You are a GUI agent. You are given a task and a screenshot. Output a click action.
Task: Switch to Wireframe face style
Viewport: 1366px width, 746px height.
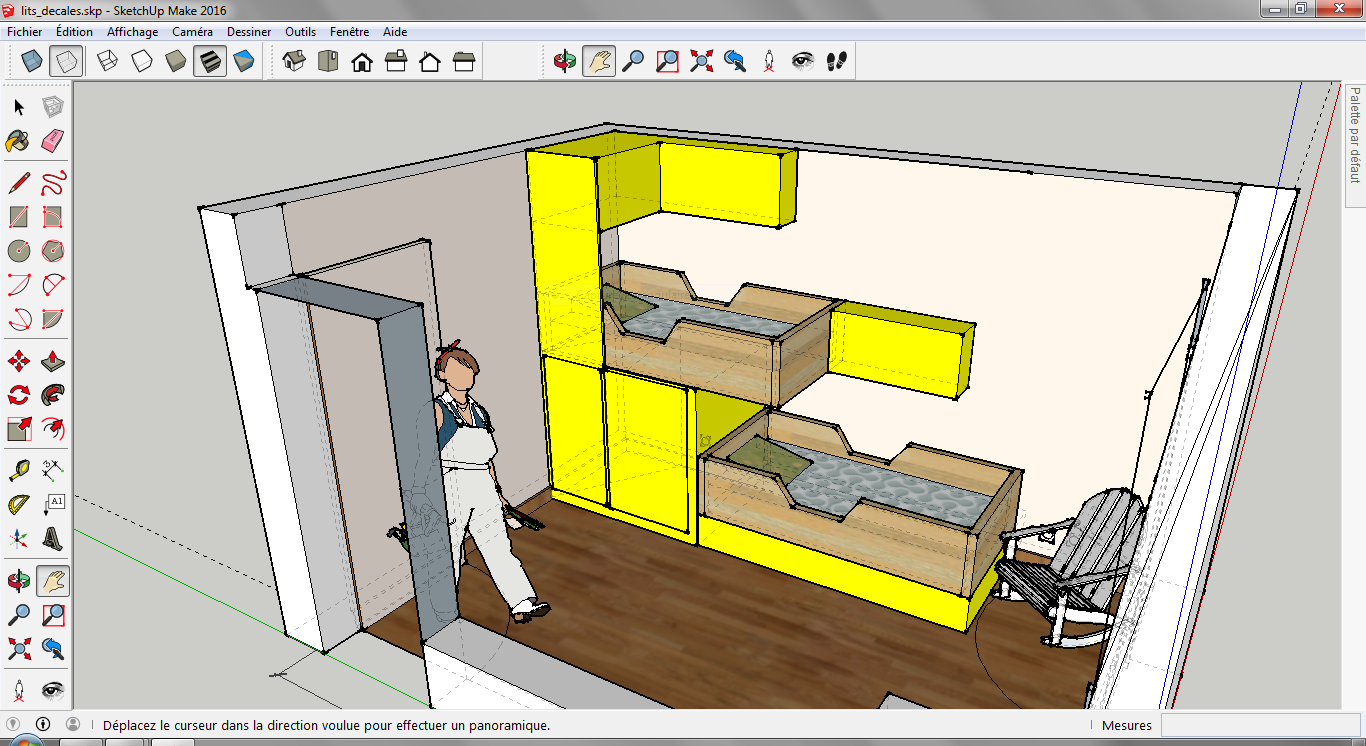[x=107, y=62]
